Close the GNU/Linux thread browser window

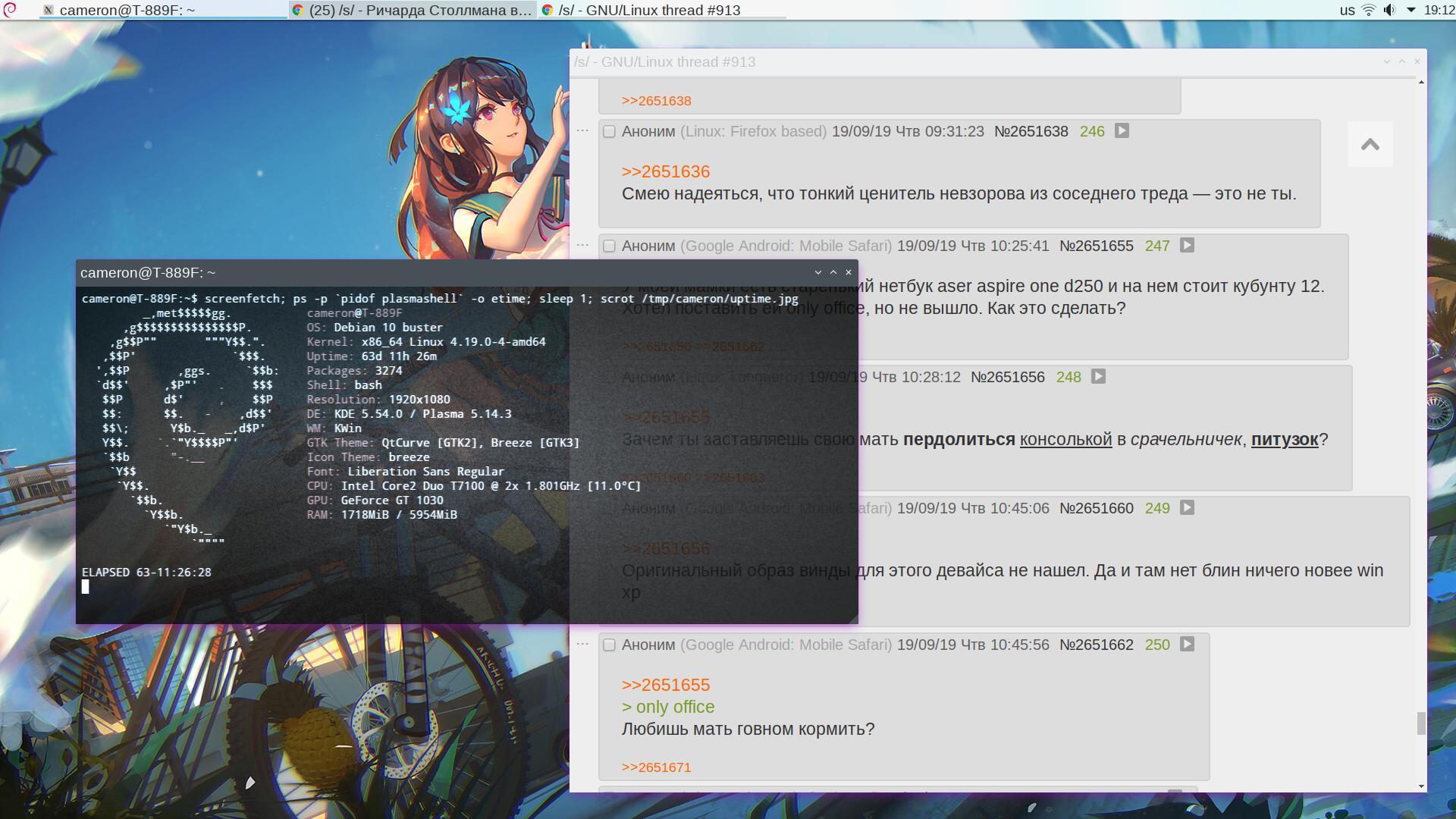[x=1417, y=61]
